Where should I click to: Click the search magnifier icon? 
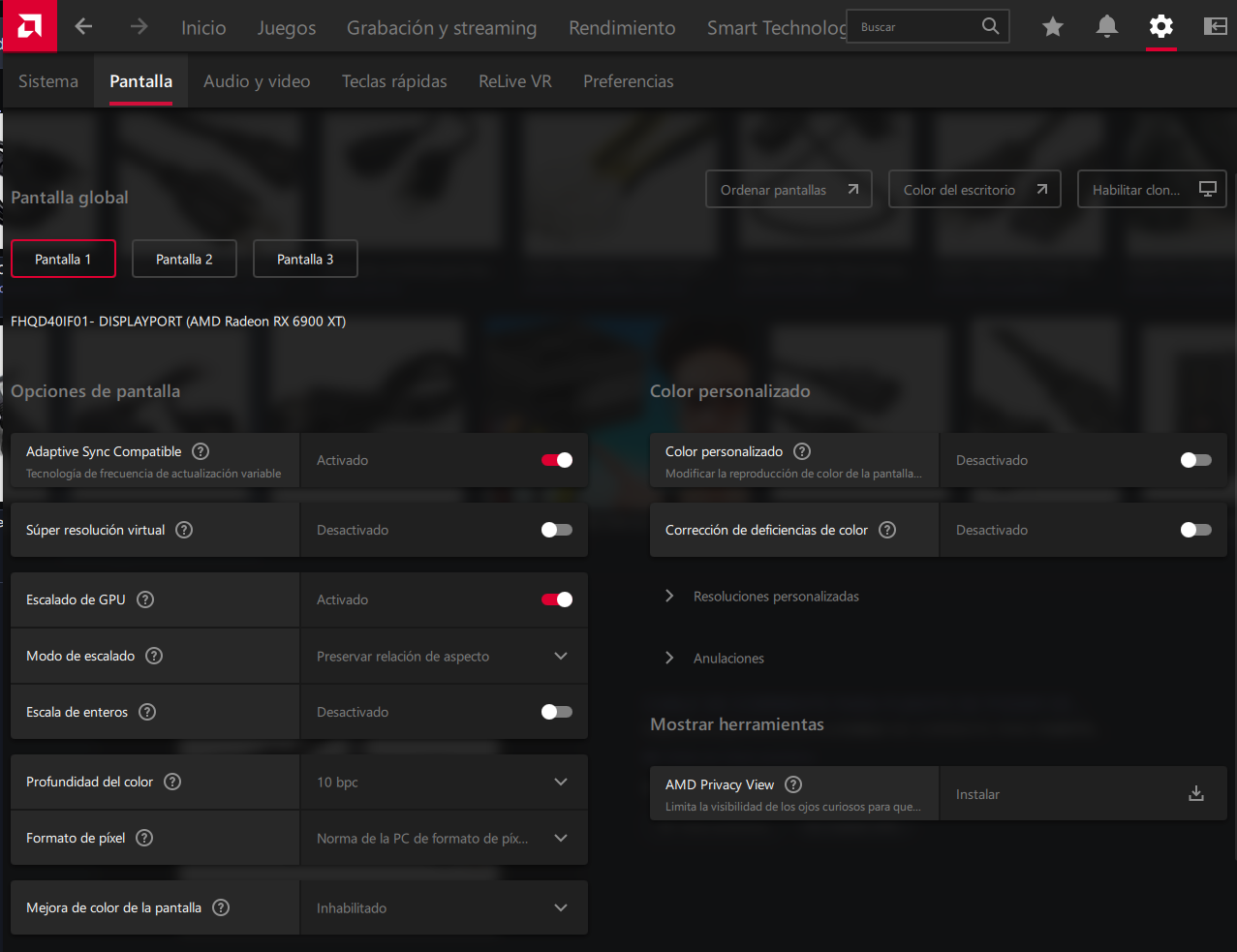990,26
